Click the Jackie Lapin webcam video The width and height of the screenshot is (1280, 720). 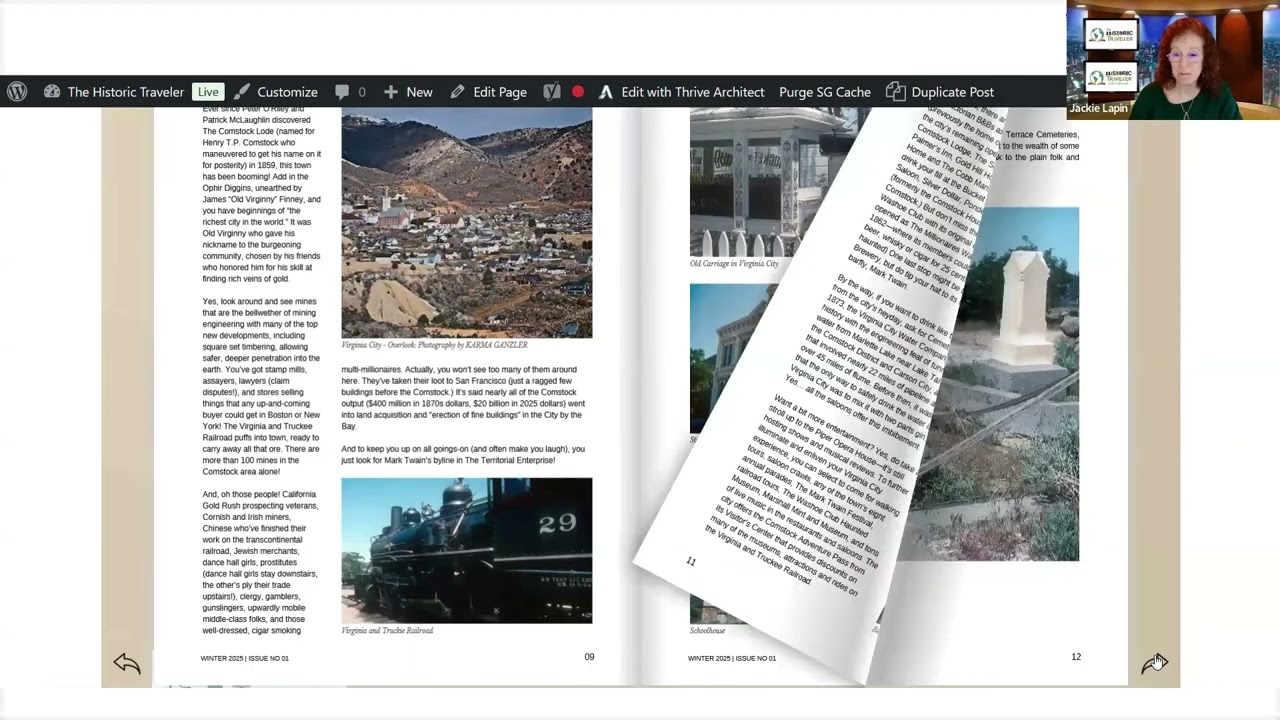click(1173, 60)
